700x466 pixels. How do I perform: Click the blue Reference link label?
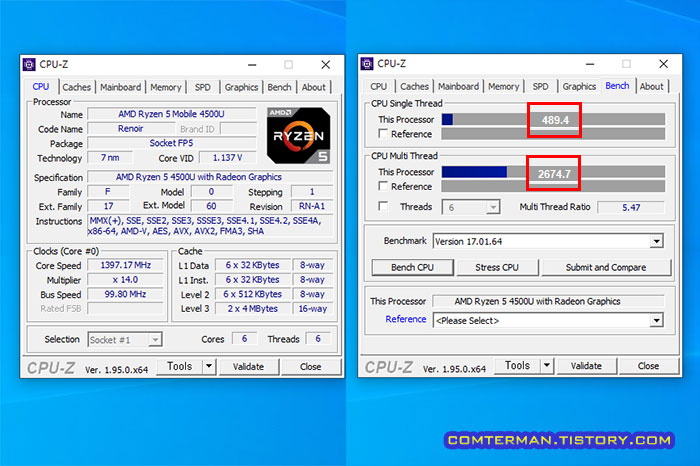[x=406, y=319]
